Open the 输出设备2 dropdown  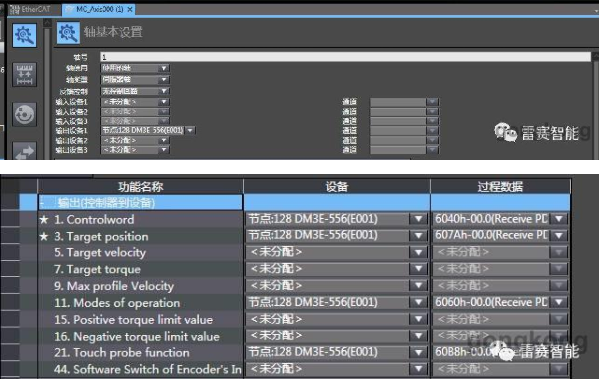click(164, 140)
